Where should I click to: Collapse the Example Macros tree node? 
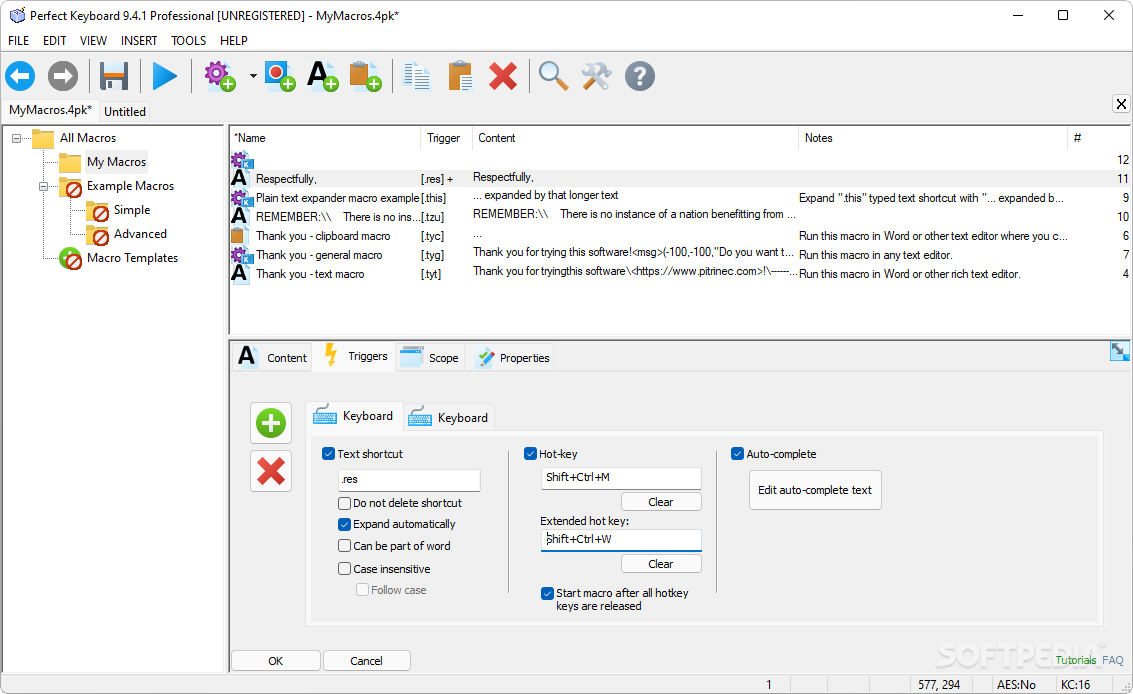click(x=43, y=187)
